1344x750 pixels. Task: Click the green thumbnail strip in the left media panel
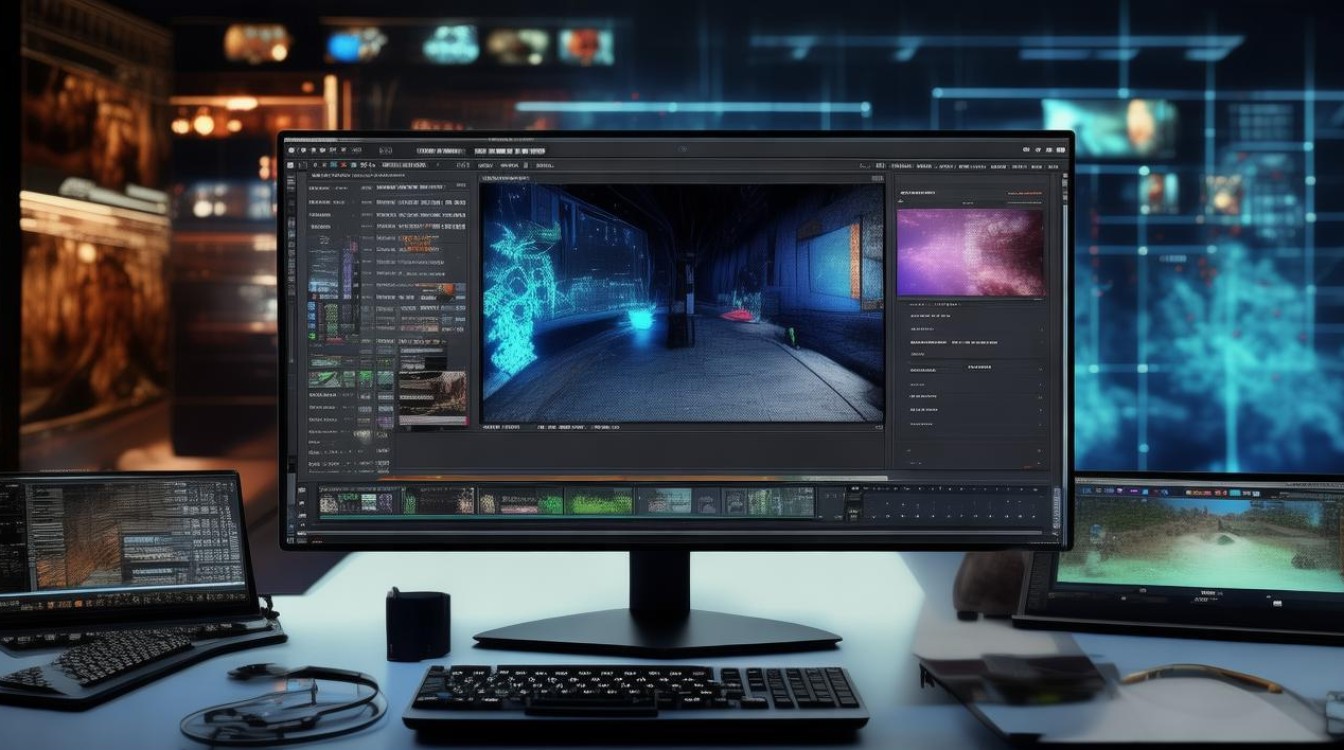[350, 379]
